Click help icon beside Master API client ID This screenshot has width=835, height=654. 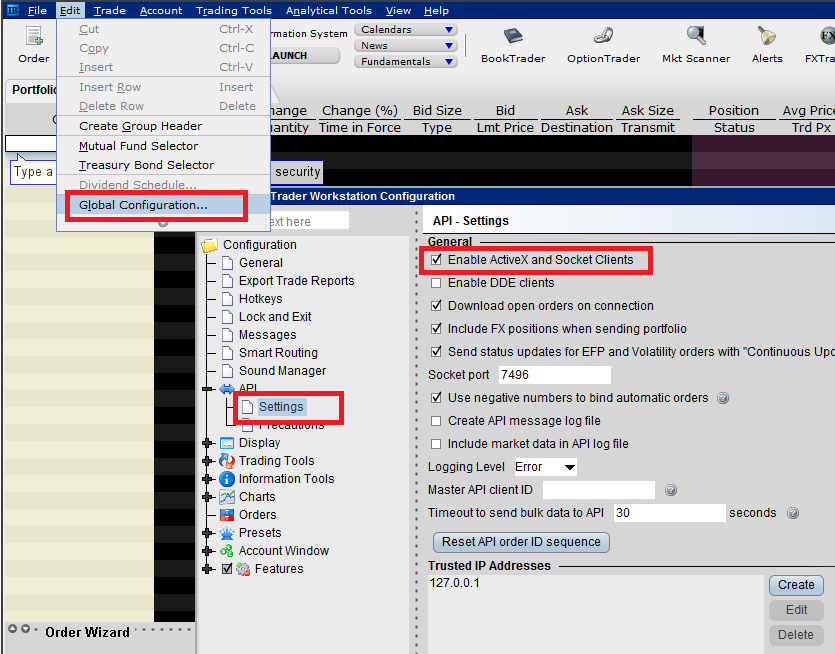pyautogui.click(x=671, y=490)
